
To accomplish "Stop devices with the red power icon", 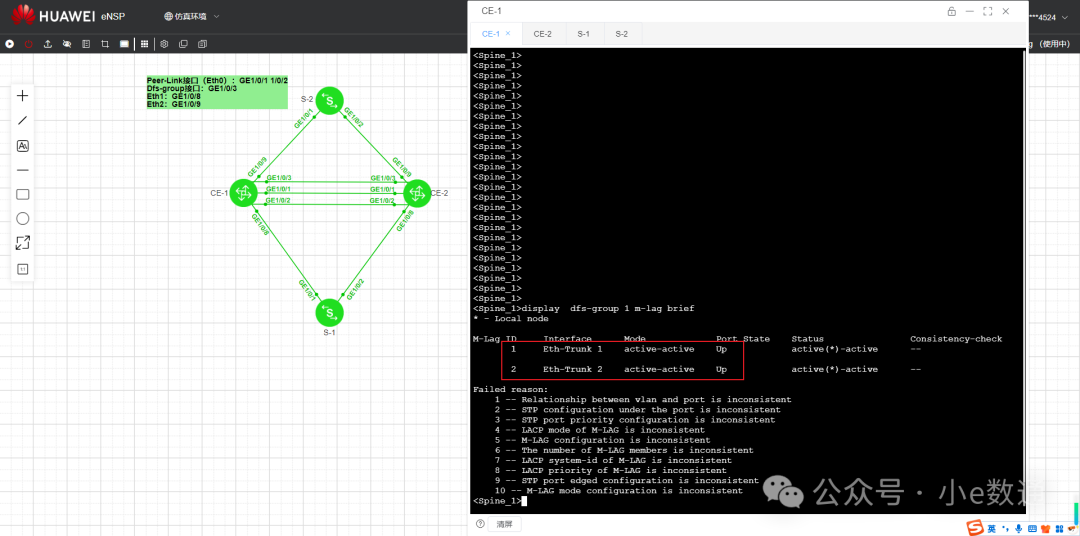I will 29,43.
